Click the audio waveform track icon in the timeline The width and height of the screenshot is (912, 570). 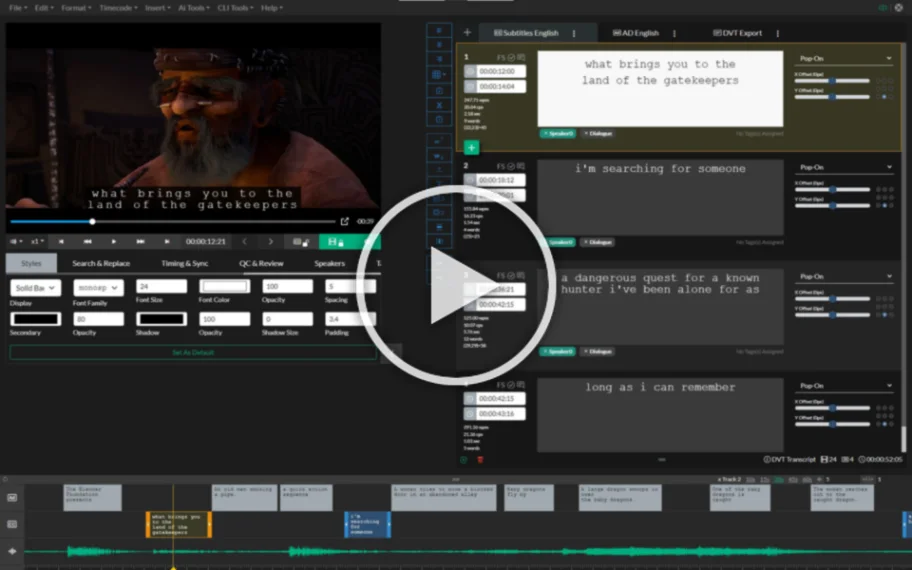(x=12, y=551)
